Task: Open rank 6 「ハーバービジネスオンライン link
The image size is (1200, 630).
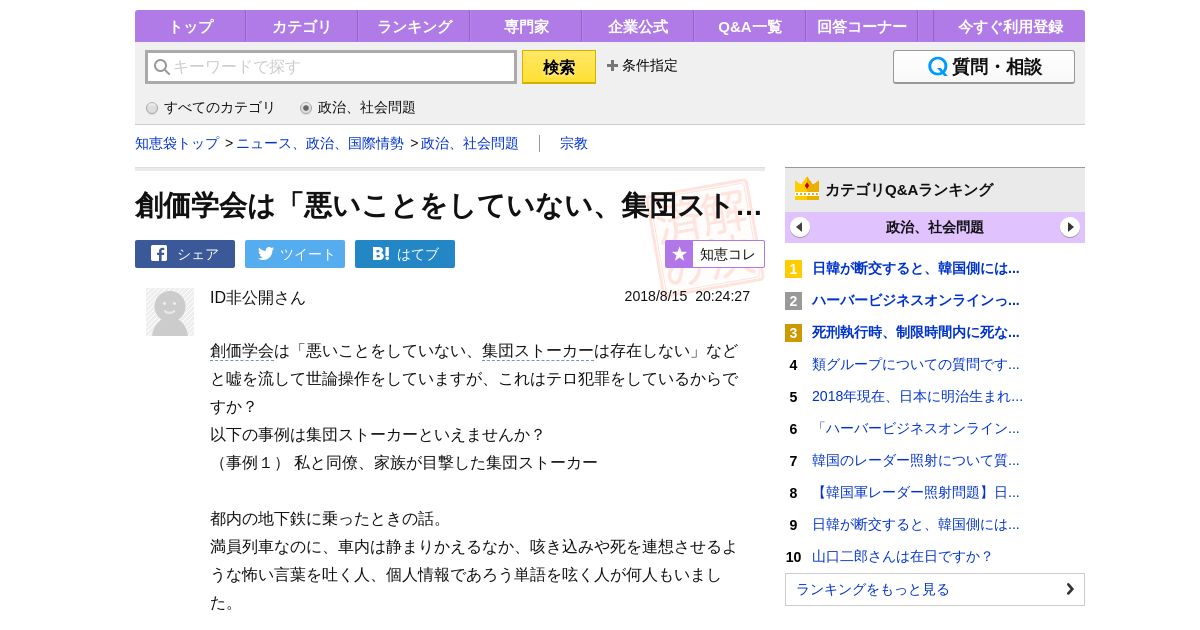Action: click(916, 429)
